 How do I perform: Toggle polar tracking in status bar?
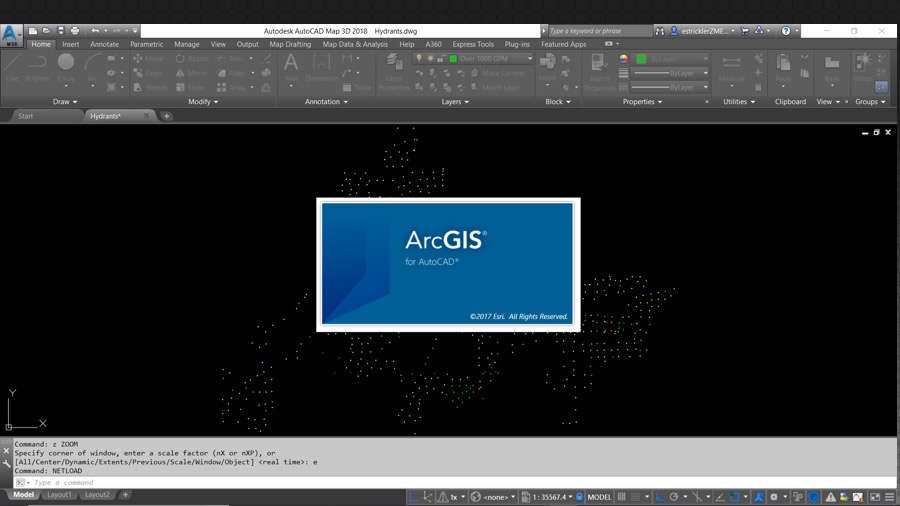674,497
